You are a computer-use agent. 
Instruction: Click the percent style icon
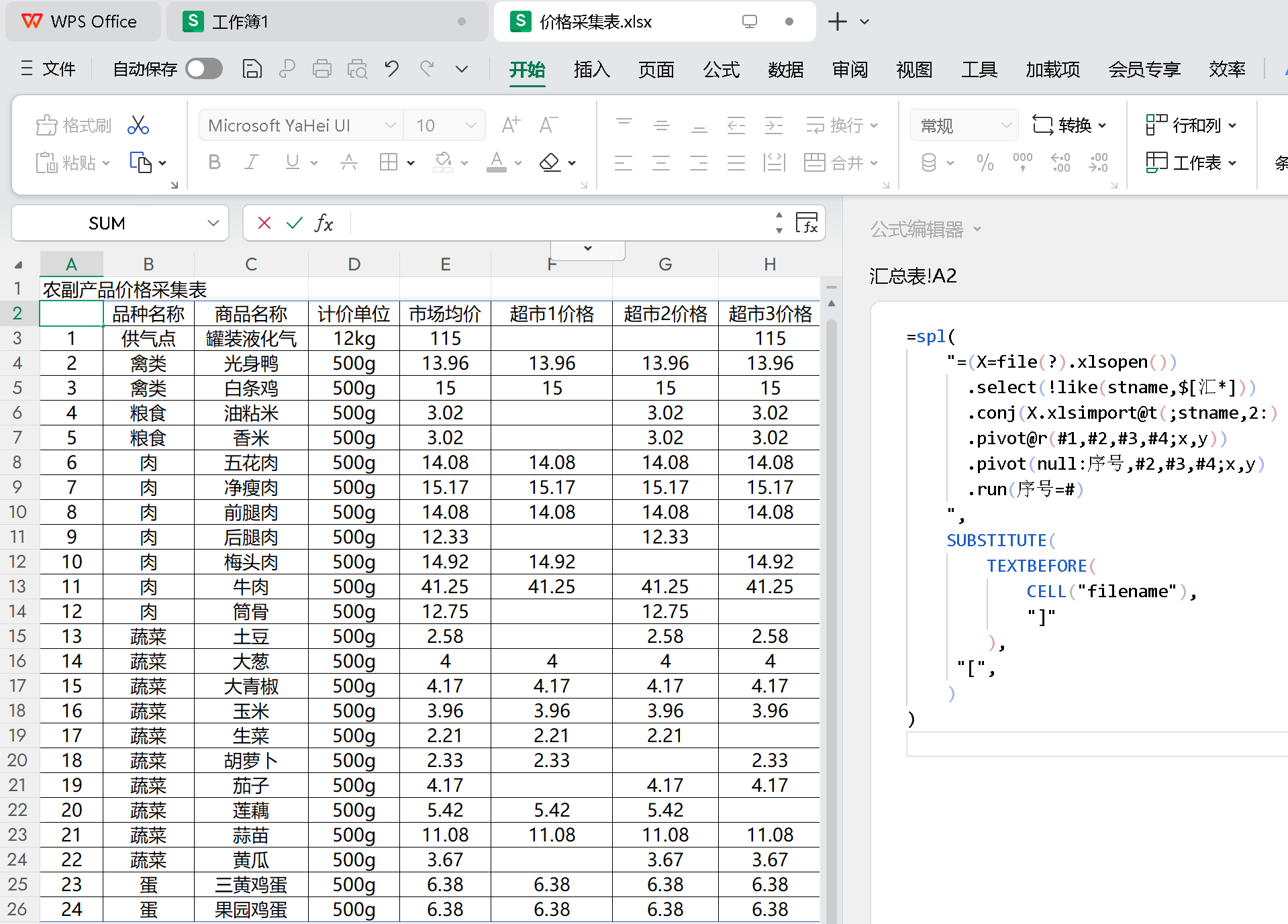tap(985, 162)
